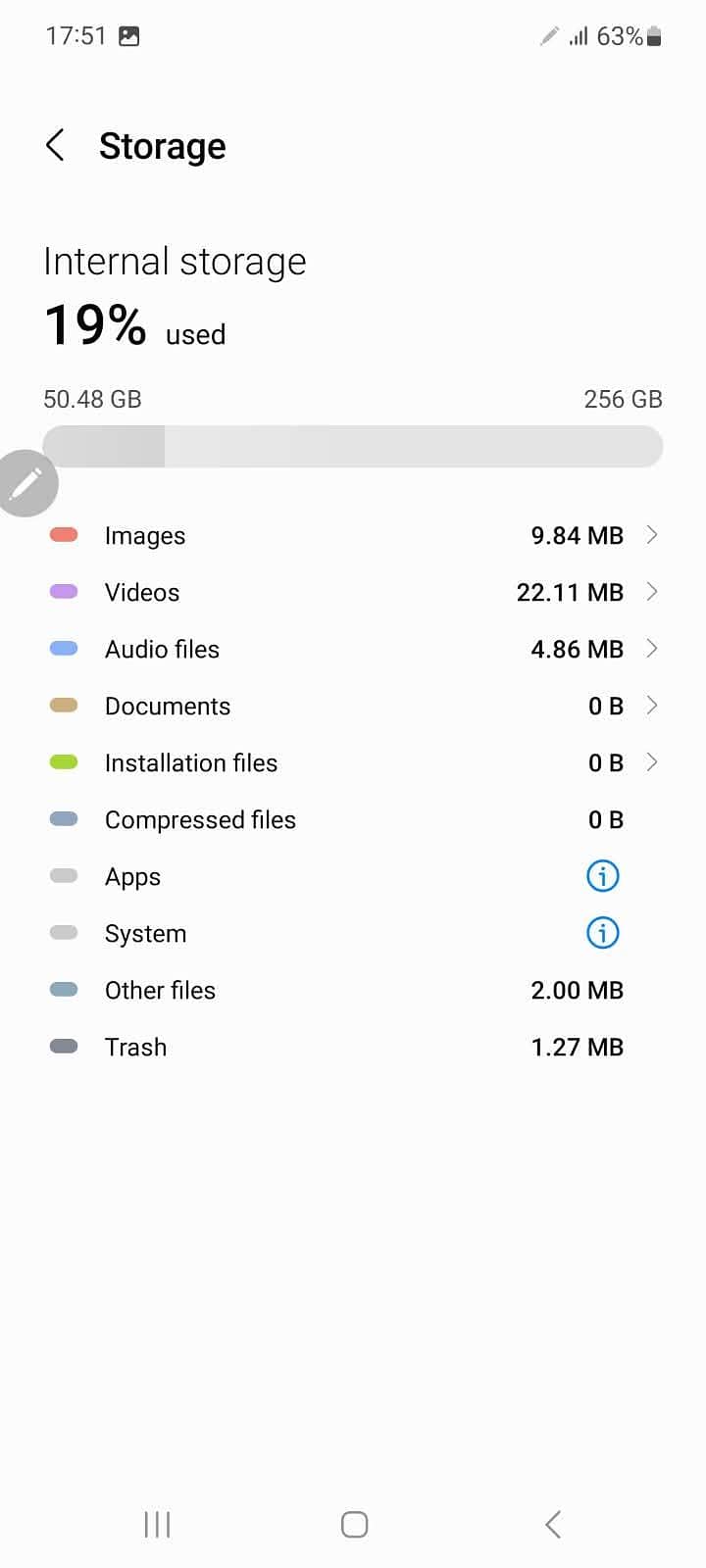
Task: Tap the red Images color swatch
Action: 64,535
